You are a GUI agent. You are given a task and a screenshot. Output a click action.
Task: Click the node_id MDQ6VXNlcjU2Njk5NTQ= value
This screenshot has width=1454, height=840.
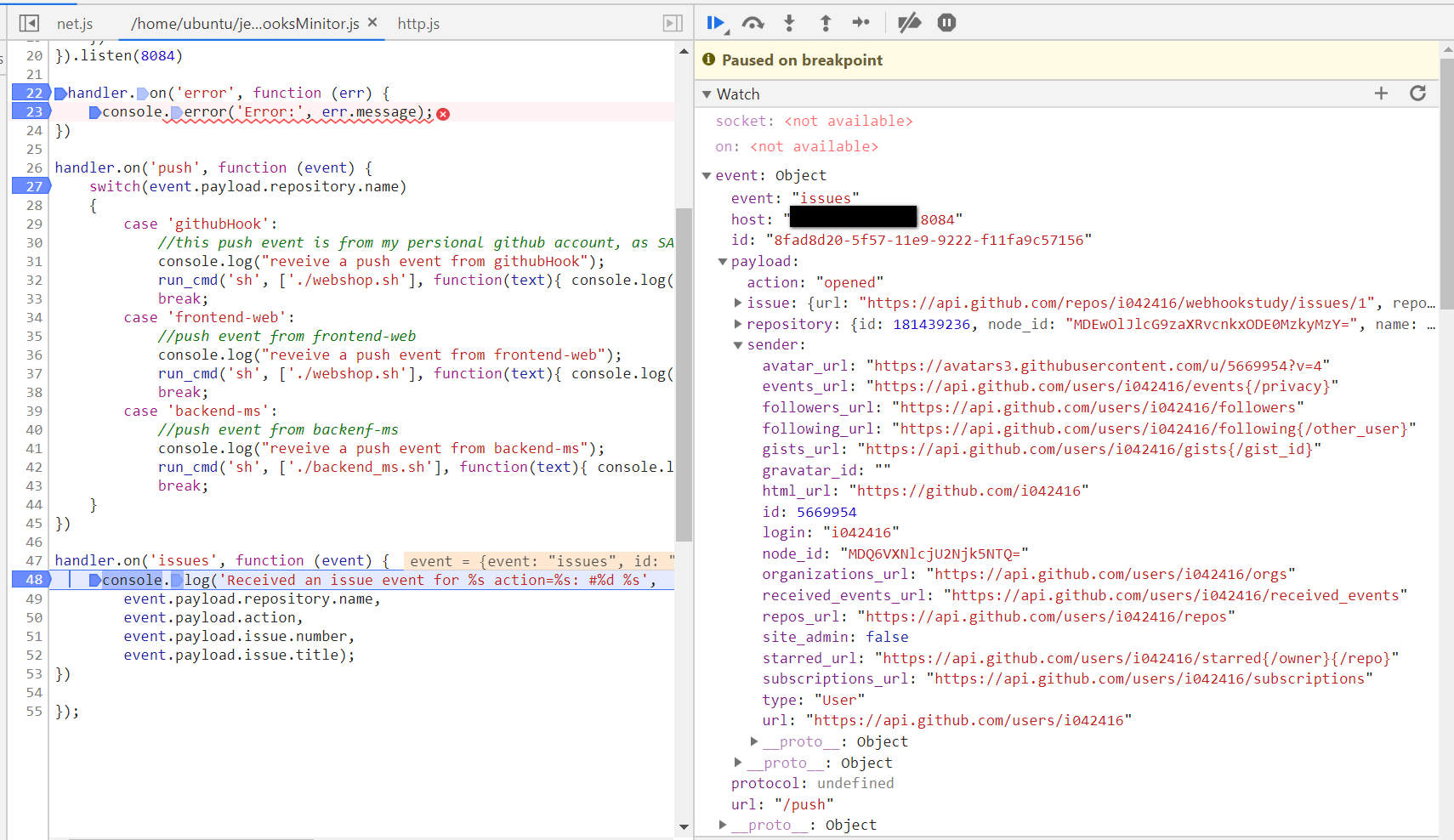934,553
